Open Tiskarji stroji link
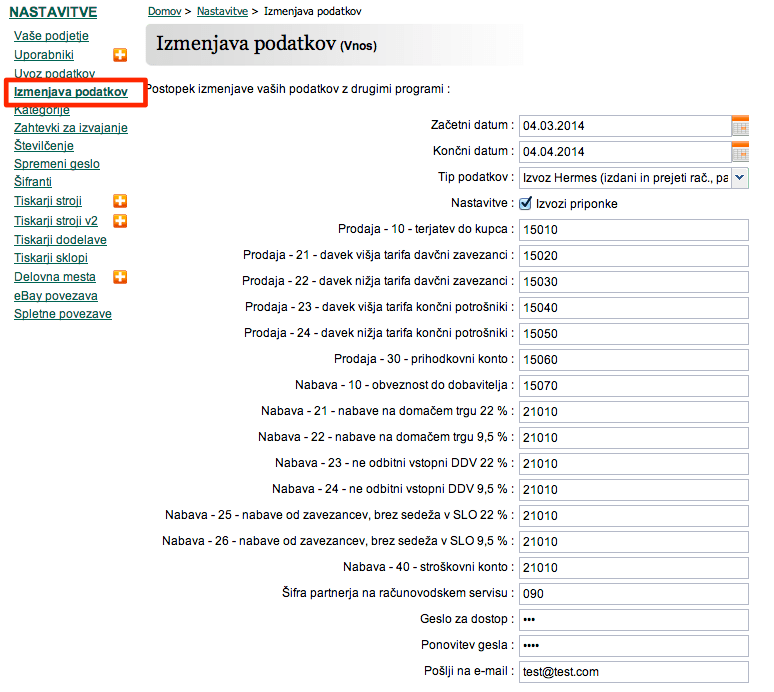This screenshot has height=692, width=774. (x=48, y=201)
